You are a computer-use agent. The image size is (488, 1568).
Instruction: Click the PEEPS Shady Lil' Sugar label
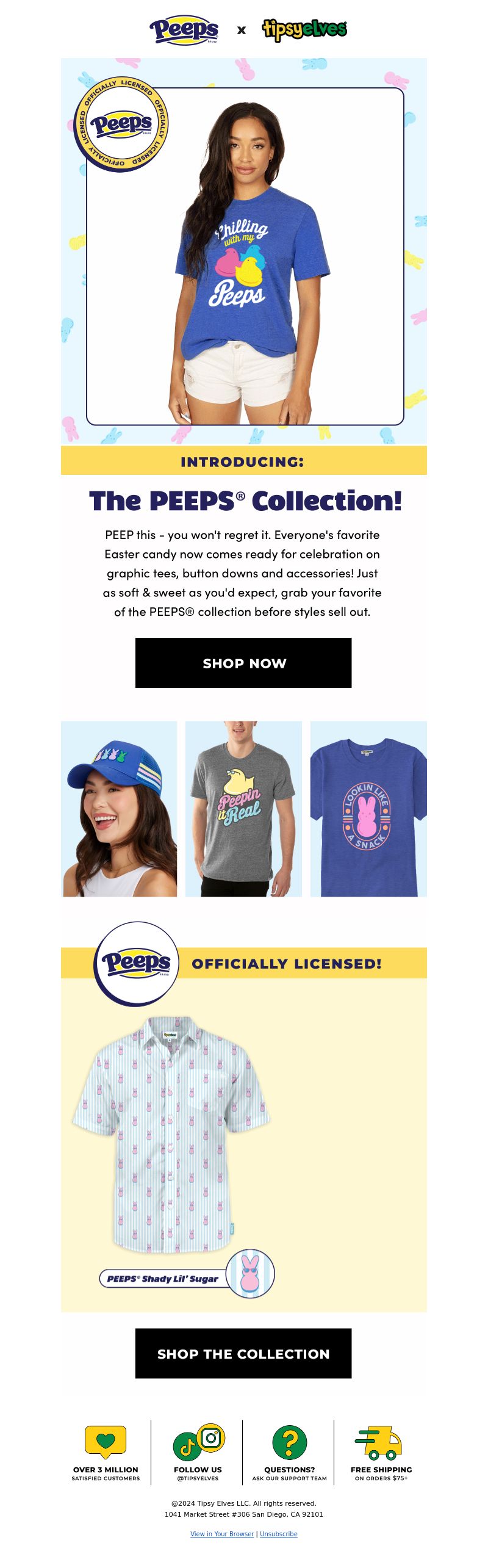(163, 1279)
